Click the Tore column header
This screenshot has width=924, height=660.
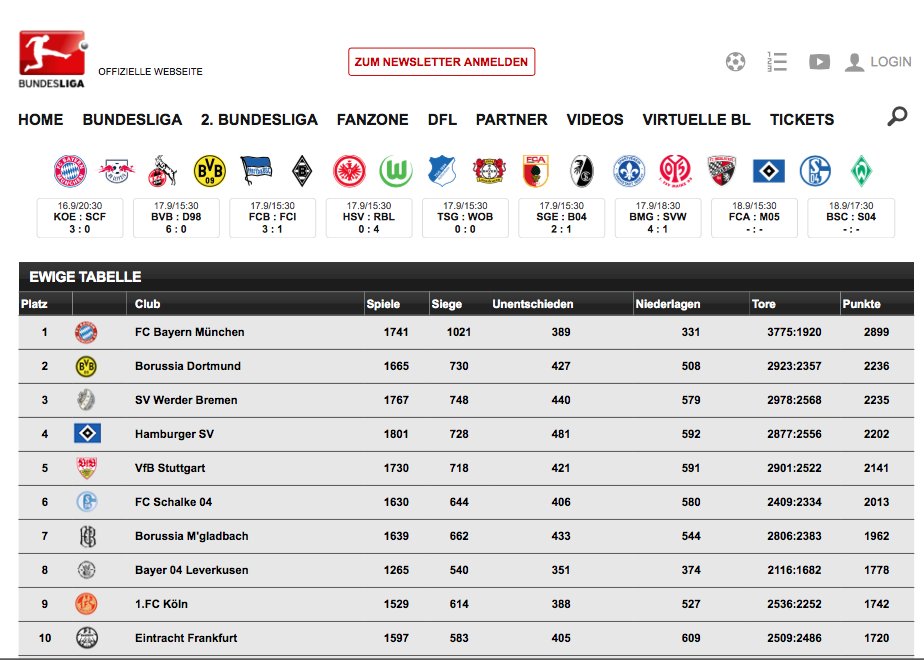coord(763,304)
